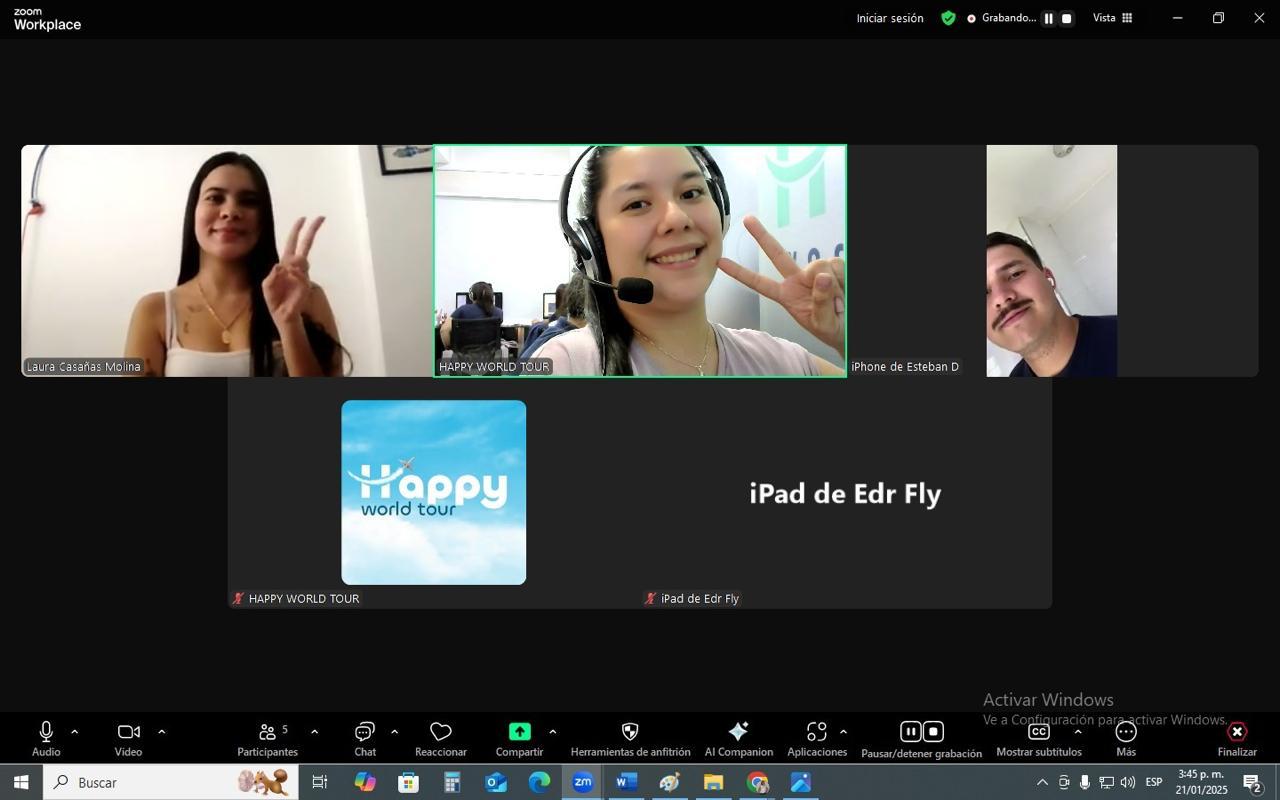Open the Participantes panel

pos(267,738)
